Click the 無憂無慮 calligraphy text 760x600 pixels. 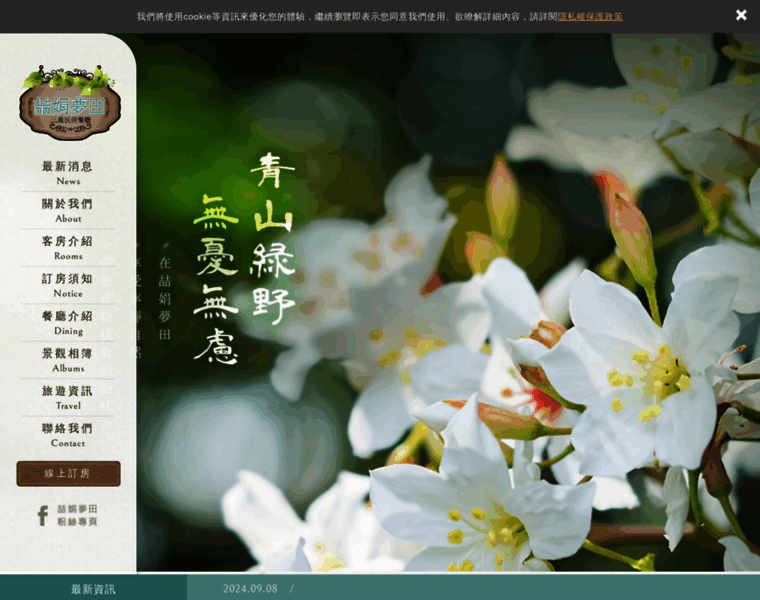click(216, 279)
